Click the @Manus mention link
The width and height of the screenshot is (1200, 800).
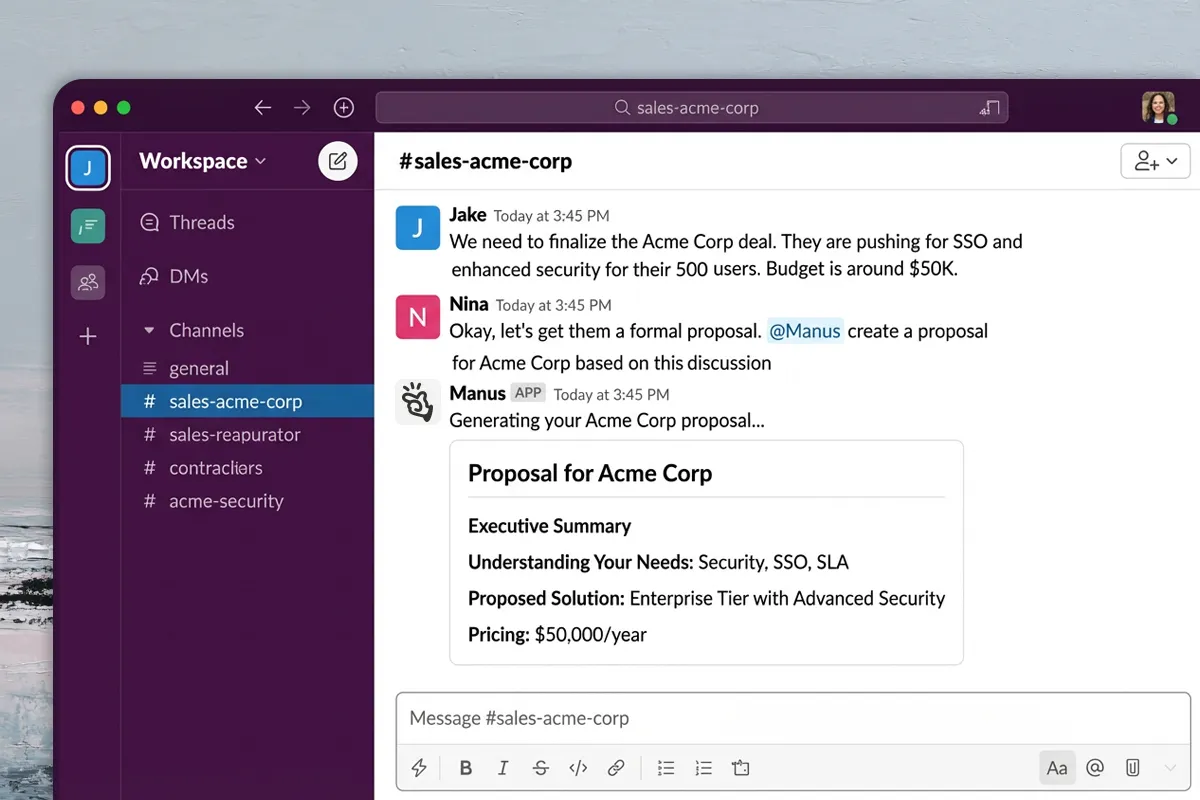tap(805, 331)
